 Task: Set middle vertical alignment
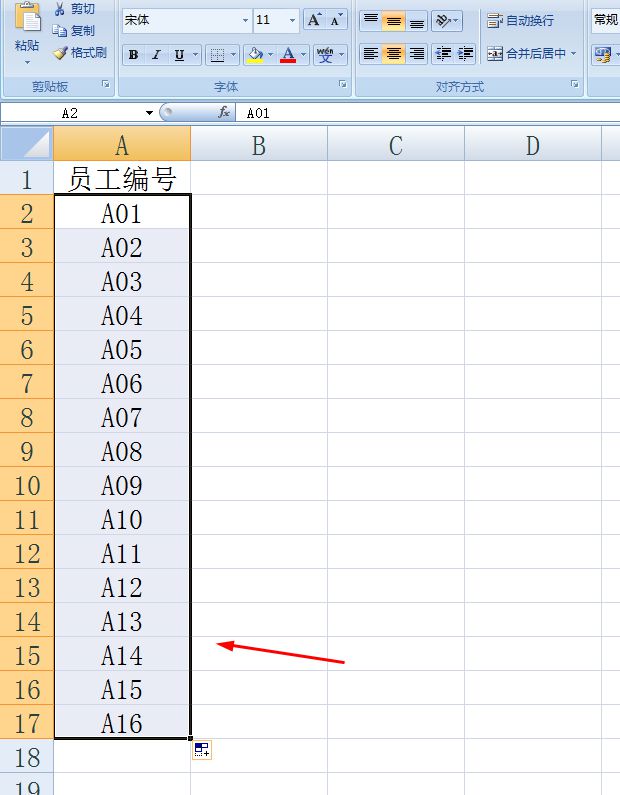click(x=394, y=20)
